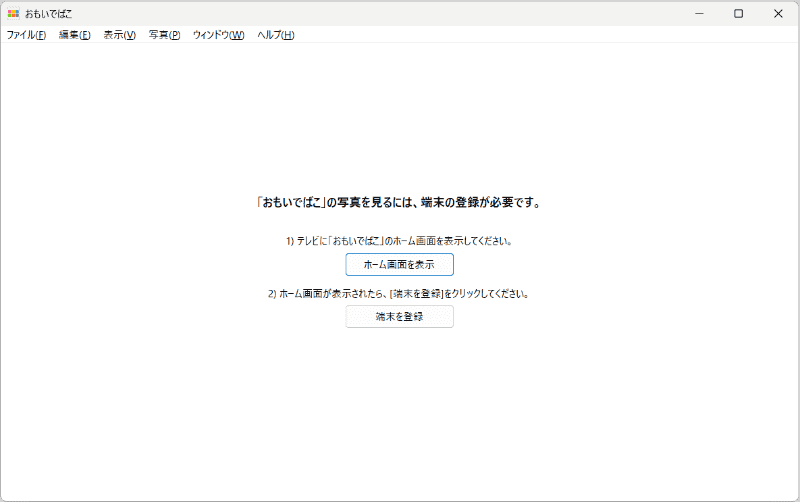This screenshot has width=800, height=502.
Task: Select step 1 text about テレビ home screen
Action: pyautogui.click(x=399, y=241)
